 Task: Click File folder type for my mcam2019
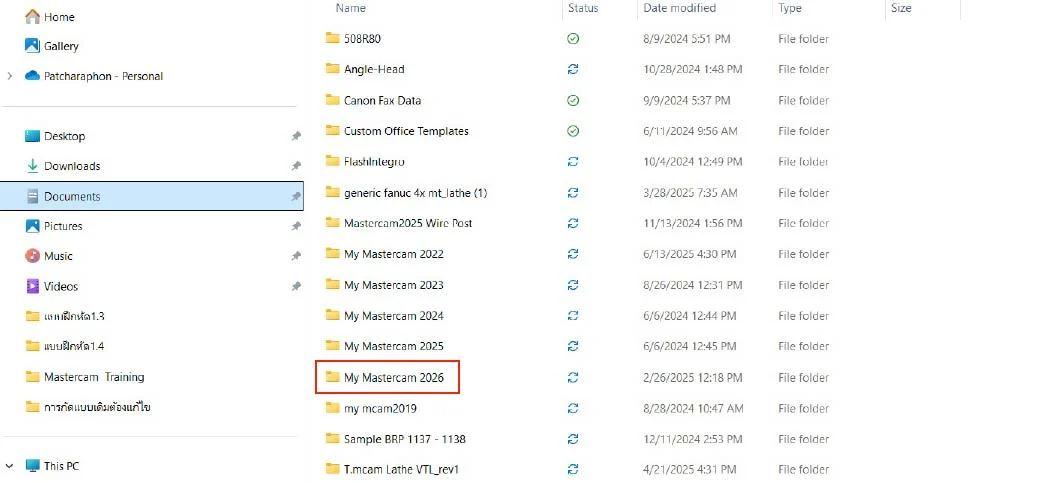(803, 408)
